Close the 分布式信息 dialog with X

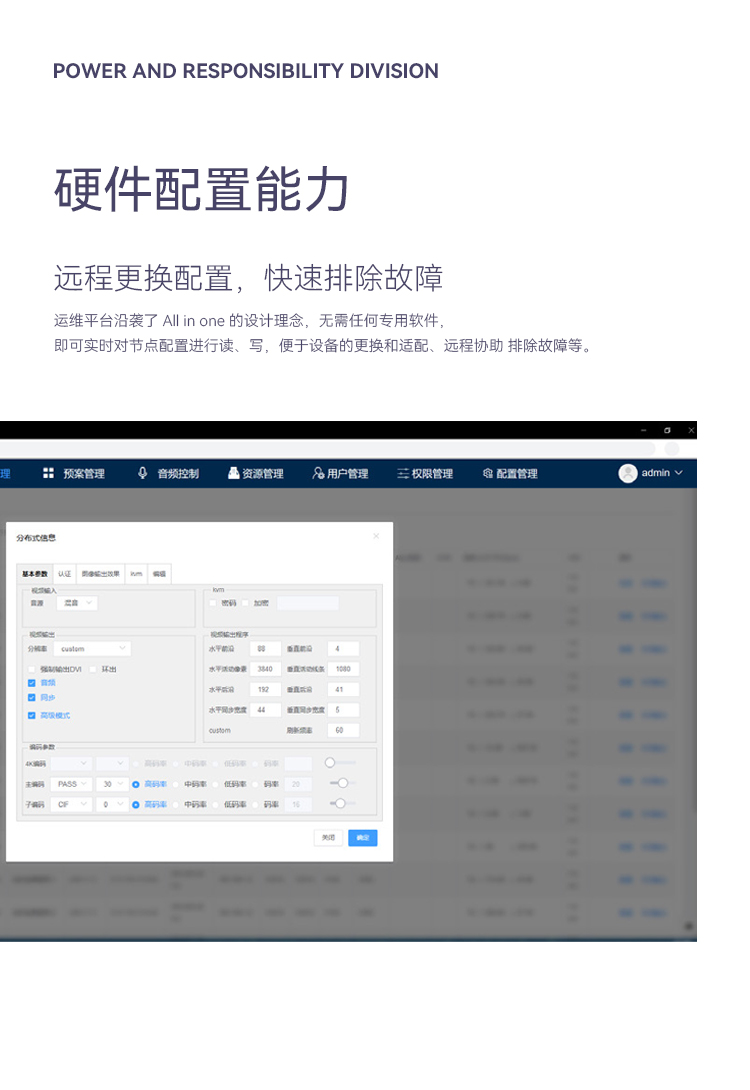(376, 536)
